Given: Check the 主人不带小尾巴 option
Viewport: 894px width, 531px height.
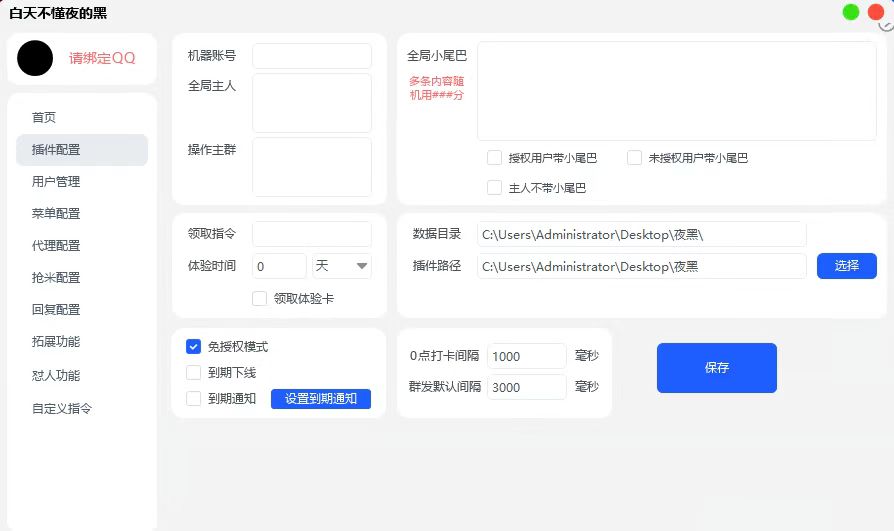Looking at the screenshot, I should tap(494, 188).
